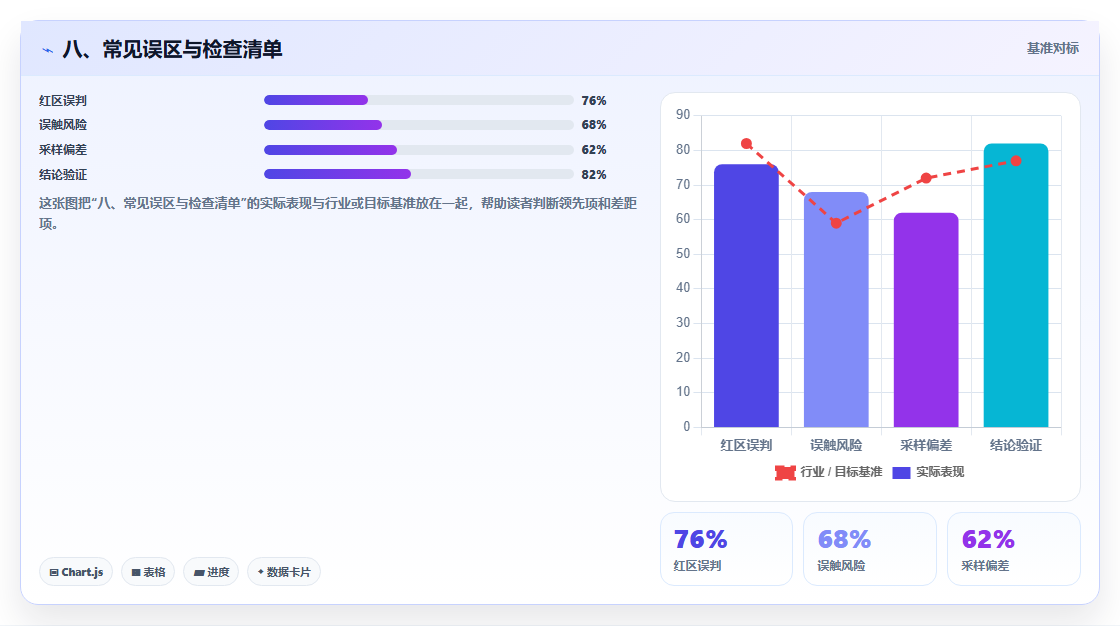This screenshot has height=626, width=1120.
Task: Click the benchmark point on 结论验证 bar
Action: 1016,161
